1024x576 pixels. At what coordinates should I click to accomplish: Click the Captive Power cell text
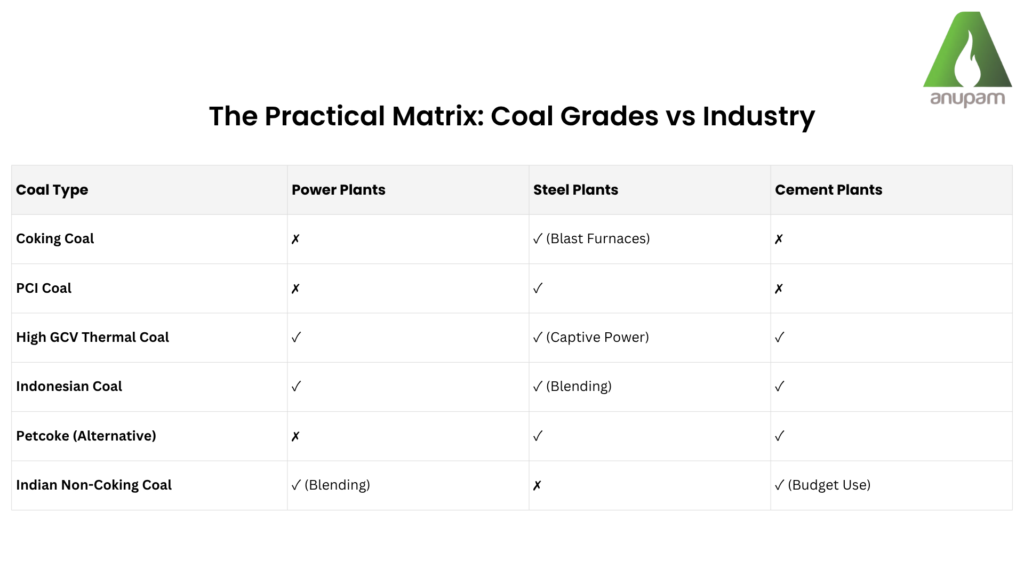tap(597, 337)
